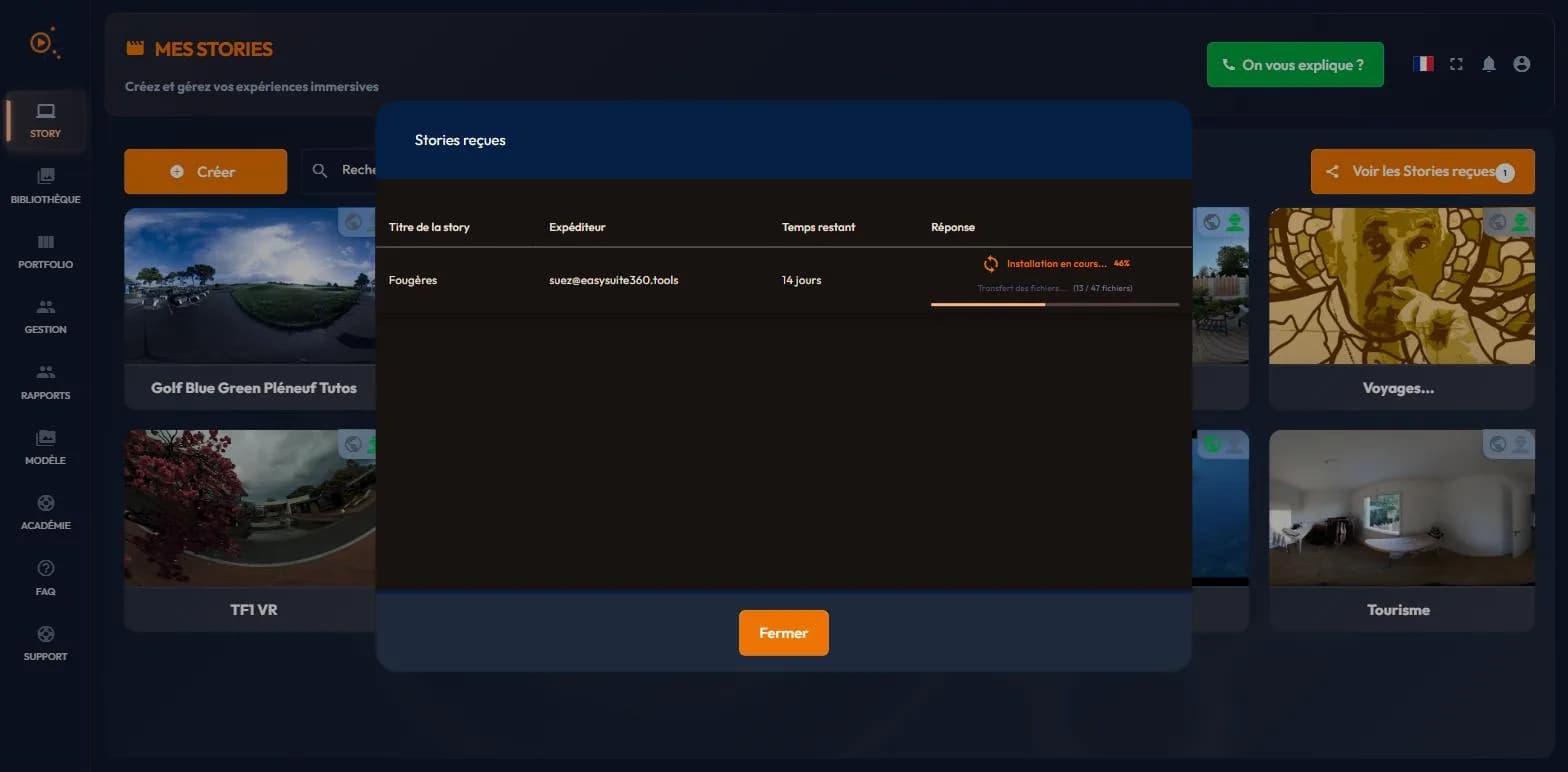Click the file transfer progress bar
1568x772 pixels.
(1054, 304)
